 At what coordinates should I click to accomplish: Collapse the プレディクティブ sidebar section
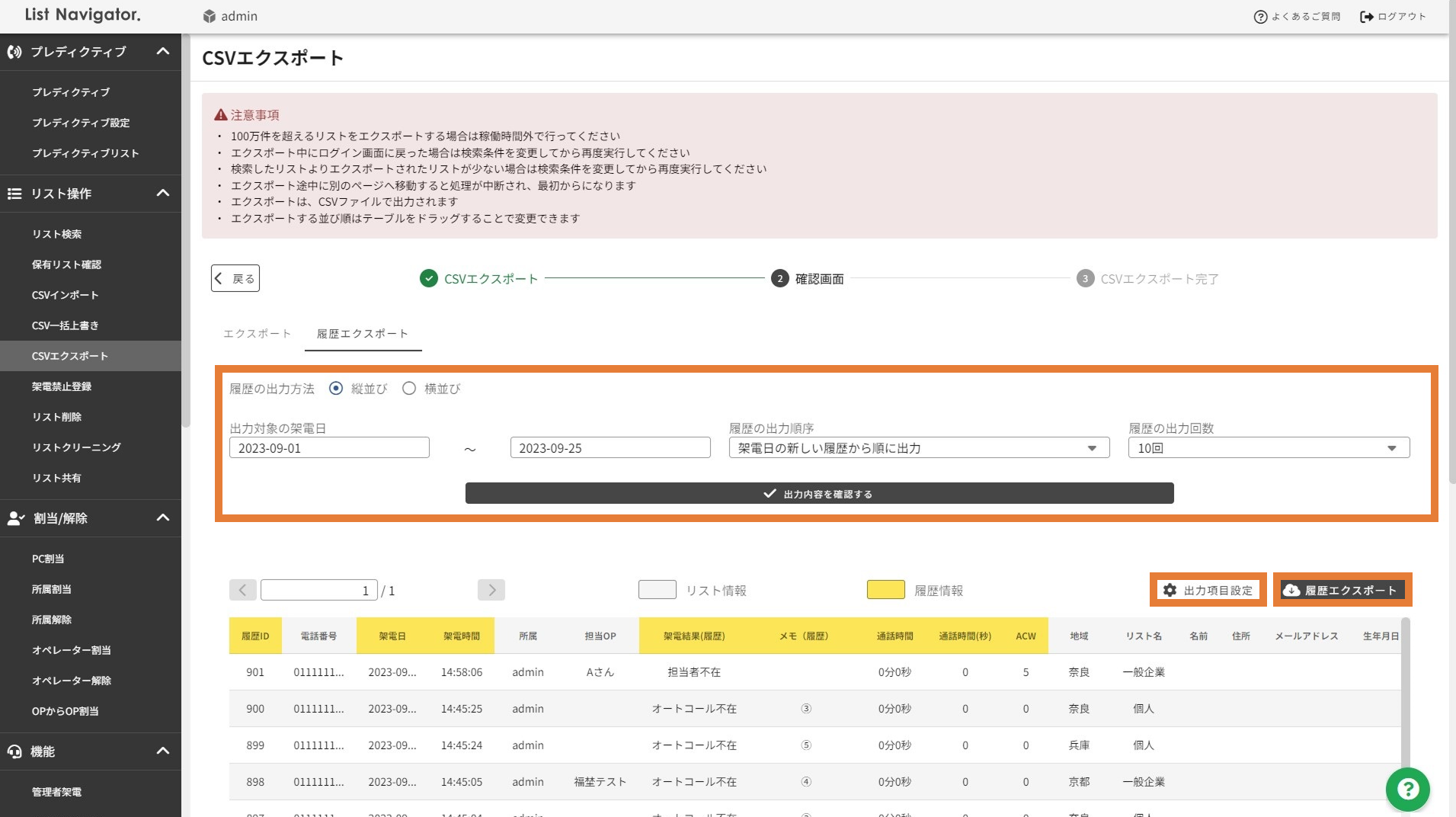[x=162, y=52]
